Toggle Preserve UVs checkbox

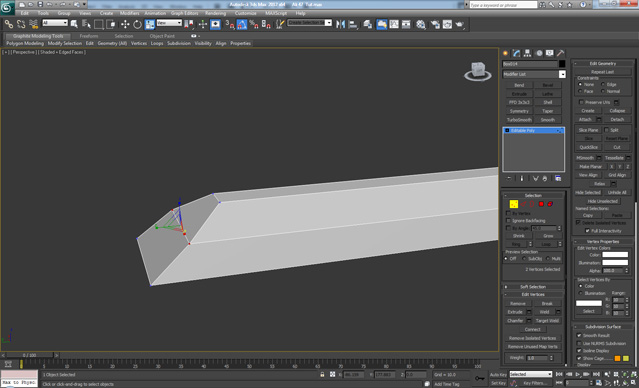(582, 102)
